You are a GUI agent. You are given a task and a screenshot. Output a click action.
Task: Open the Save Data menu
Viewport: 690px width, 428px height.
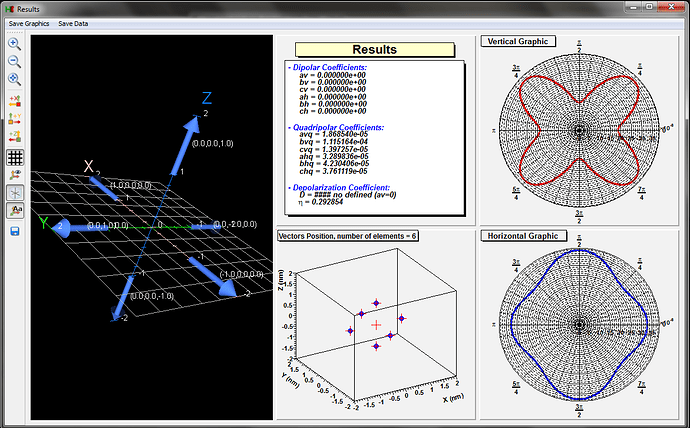point(72,22)
